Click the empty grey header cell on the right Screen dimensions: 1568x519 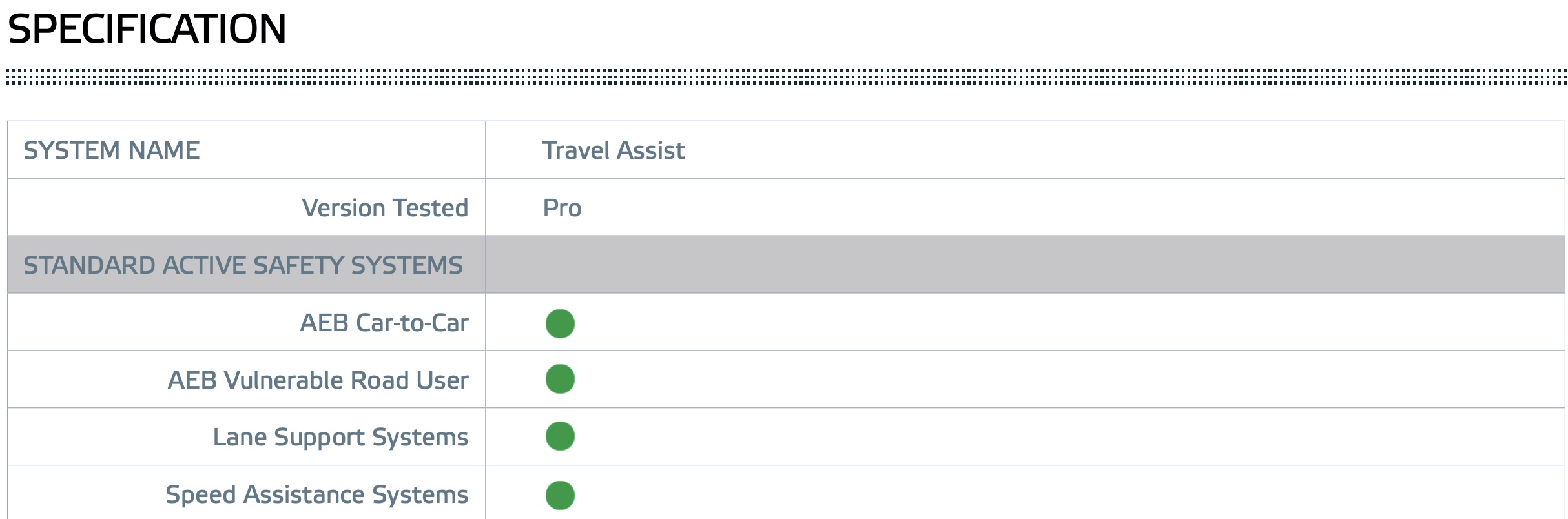[1025, 265]
